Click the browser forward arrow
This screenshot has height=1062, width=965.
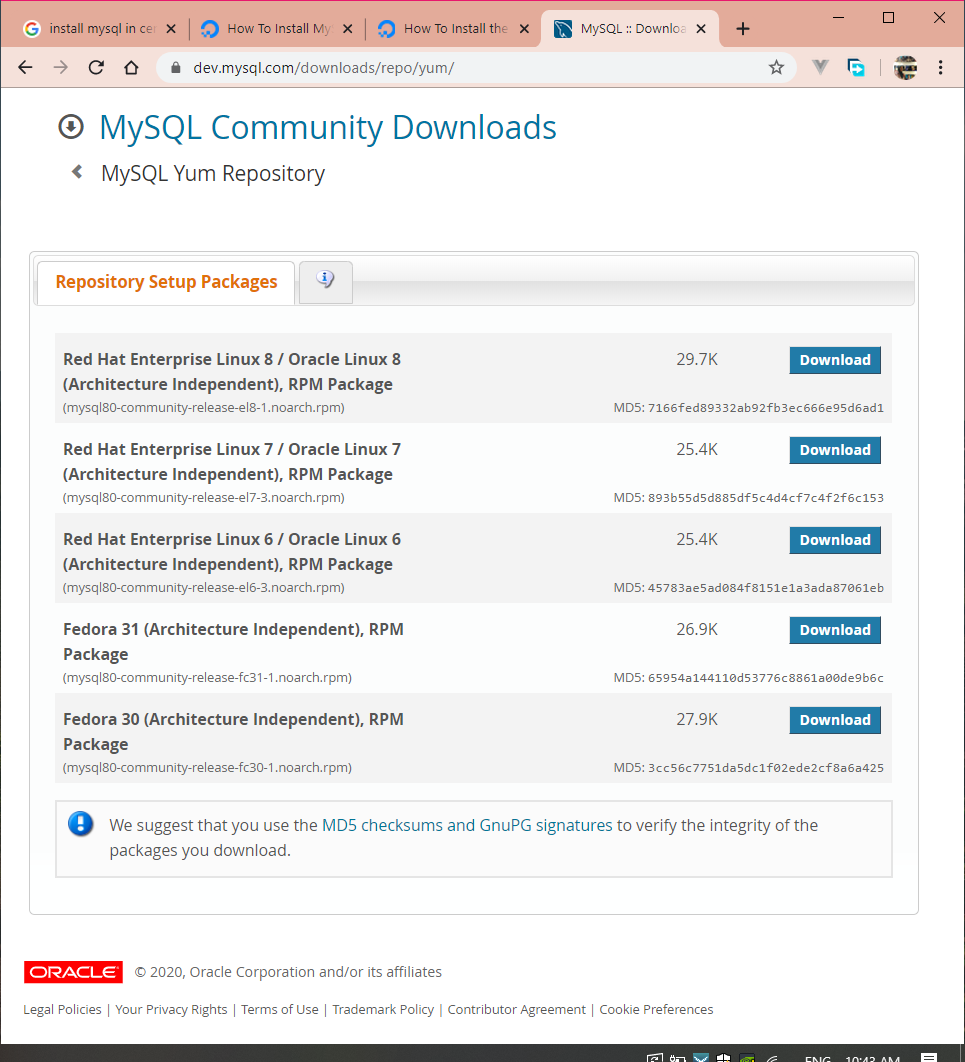click(60, 67)
